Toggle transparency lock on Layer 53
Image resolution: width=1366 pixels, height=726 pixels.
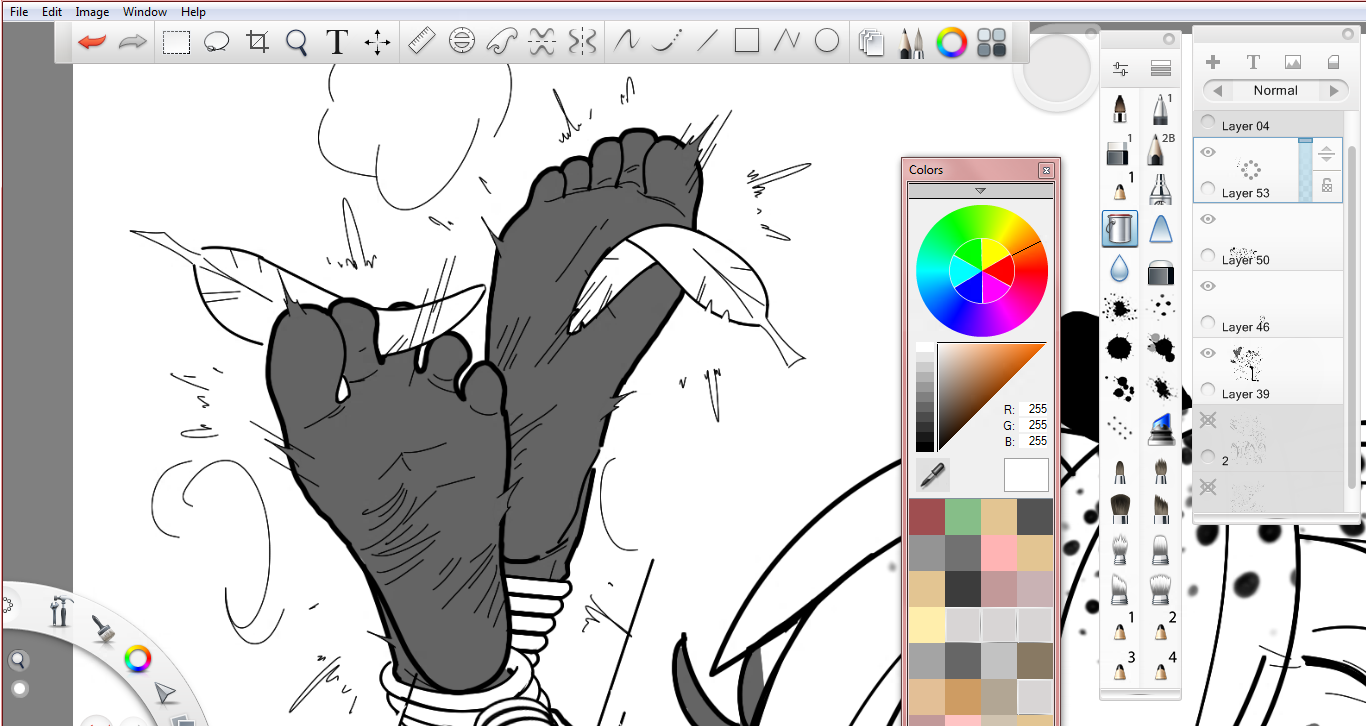[1326, 185]
